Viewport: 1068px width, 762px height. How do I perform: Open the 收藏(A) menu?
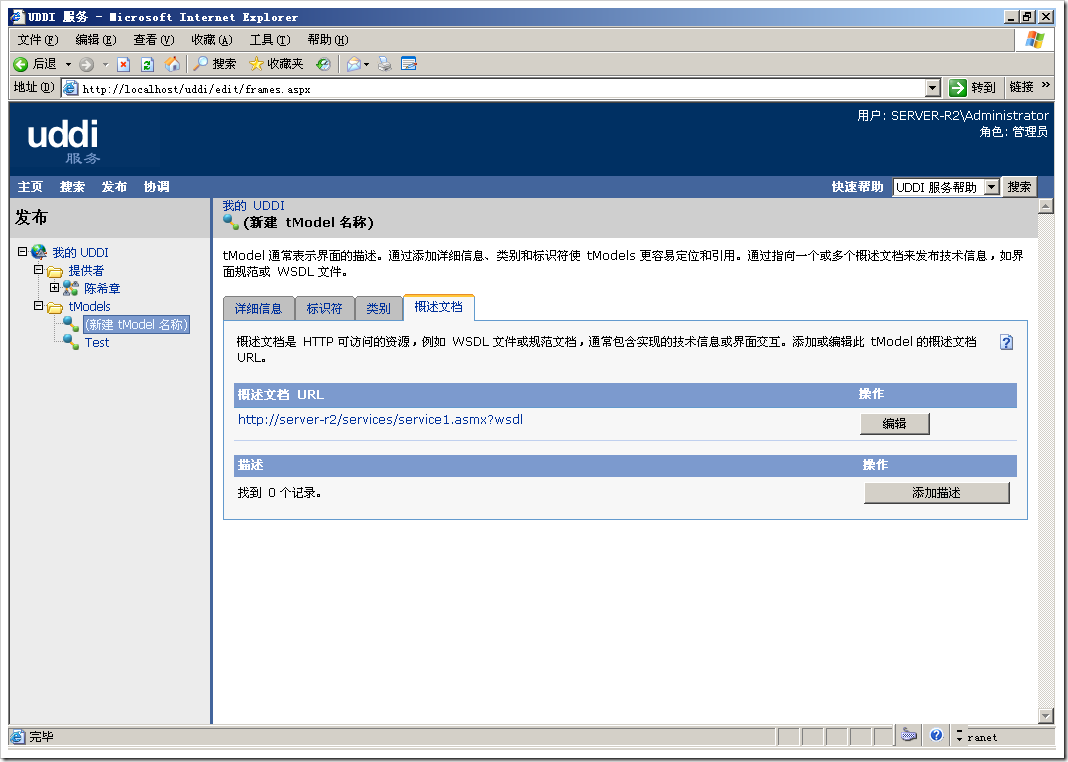click(212, 39)
